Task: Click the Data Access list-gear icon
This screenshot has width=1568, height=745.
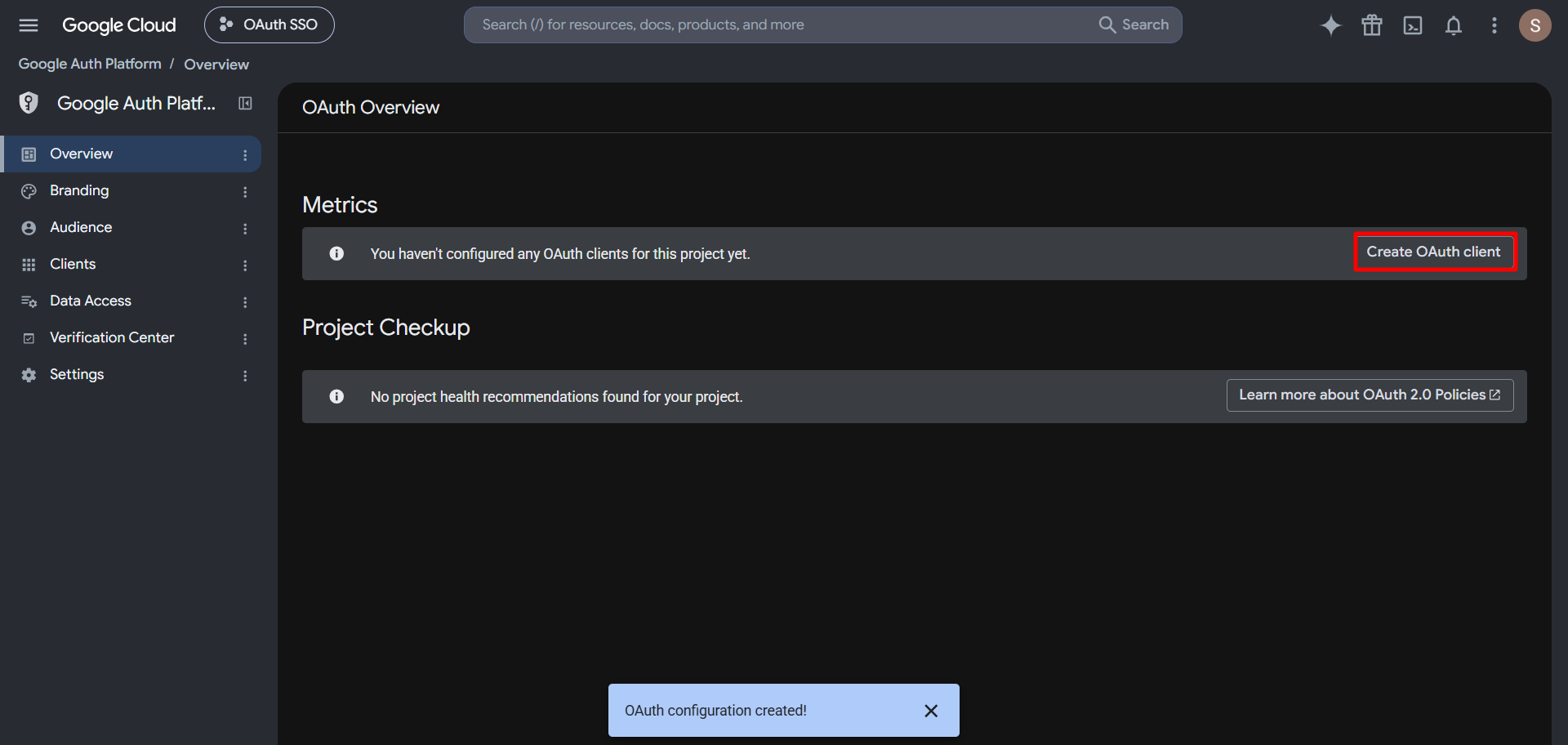Action: coord(29,301)
